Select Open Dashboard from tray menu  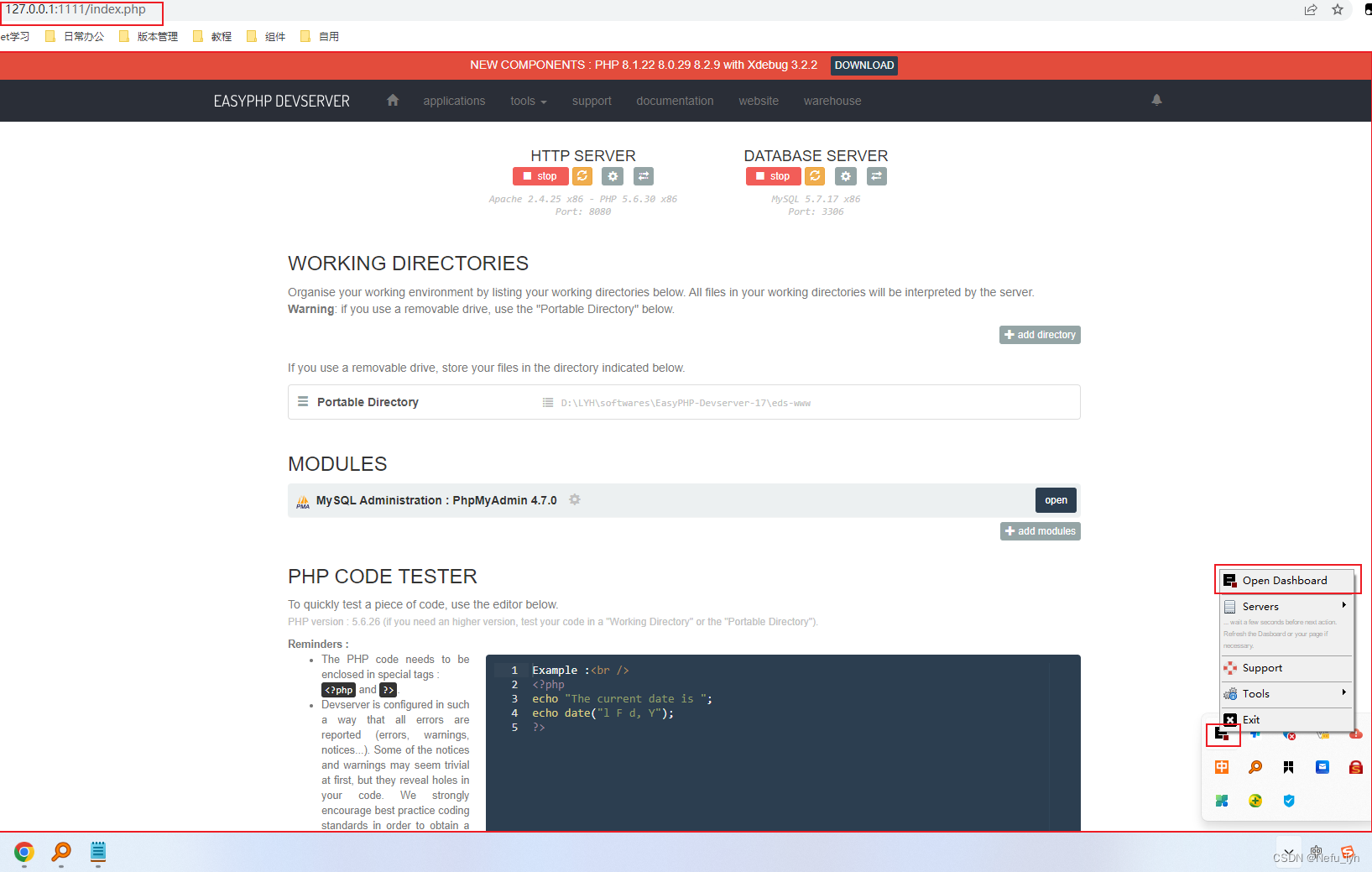(x=1286, y=580)
